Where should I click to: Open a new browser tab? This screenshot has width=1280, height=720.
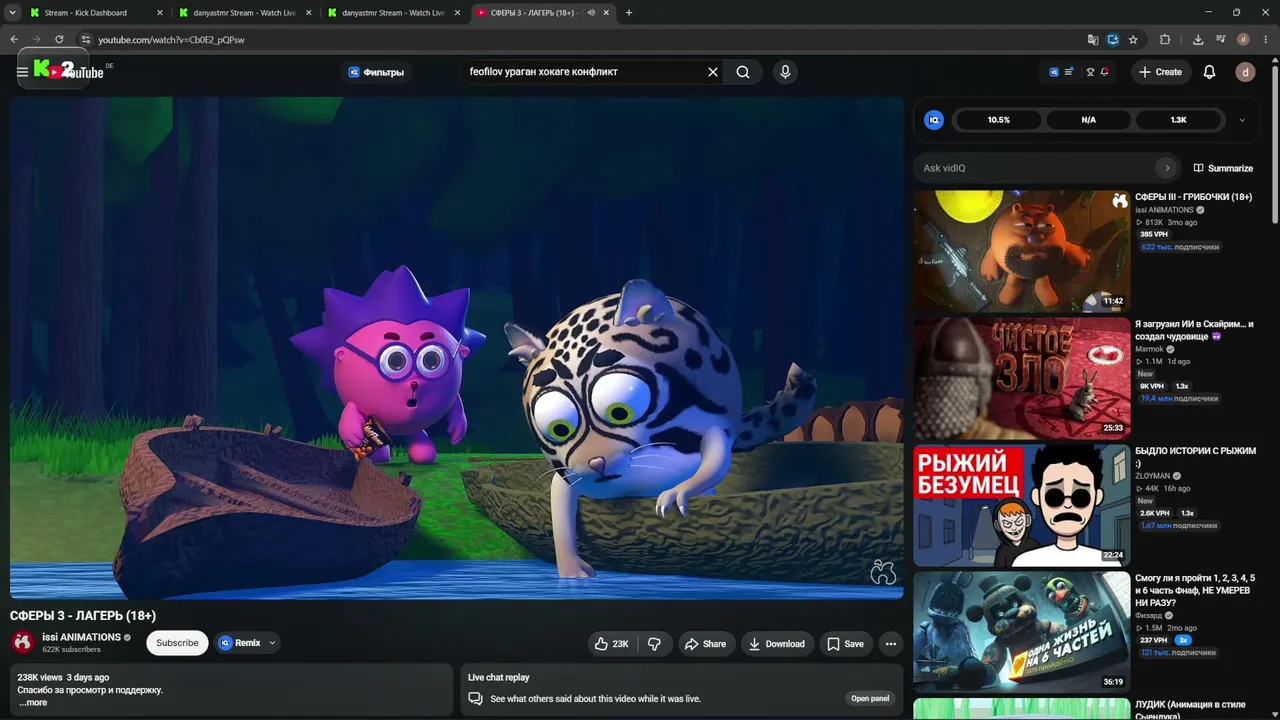629,13
